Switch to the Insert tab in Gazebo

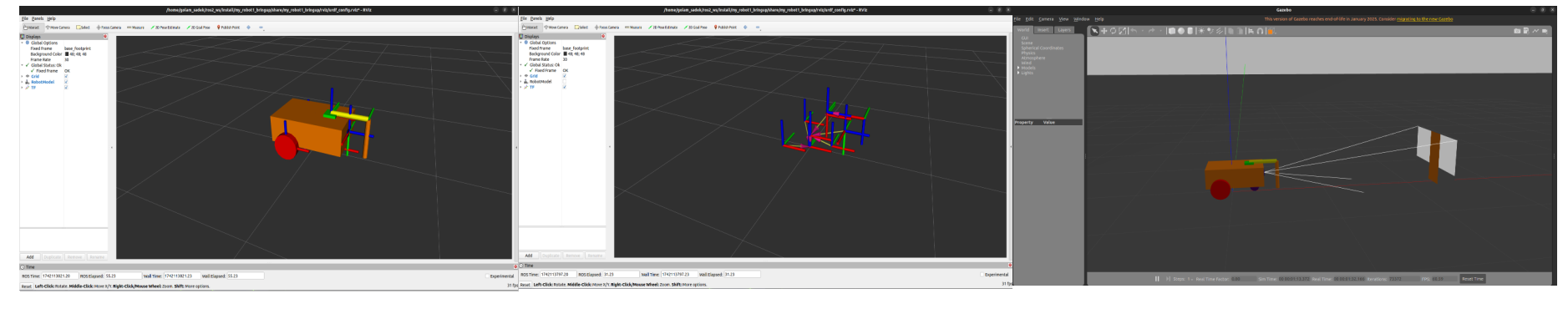pos(1043,30)
